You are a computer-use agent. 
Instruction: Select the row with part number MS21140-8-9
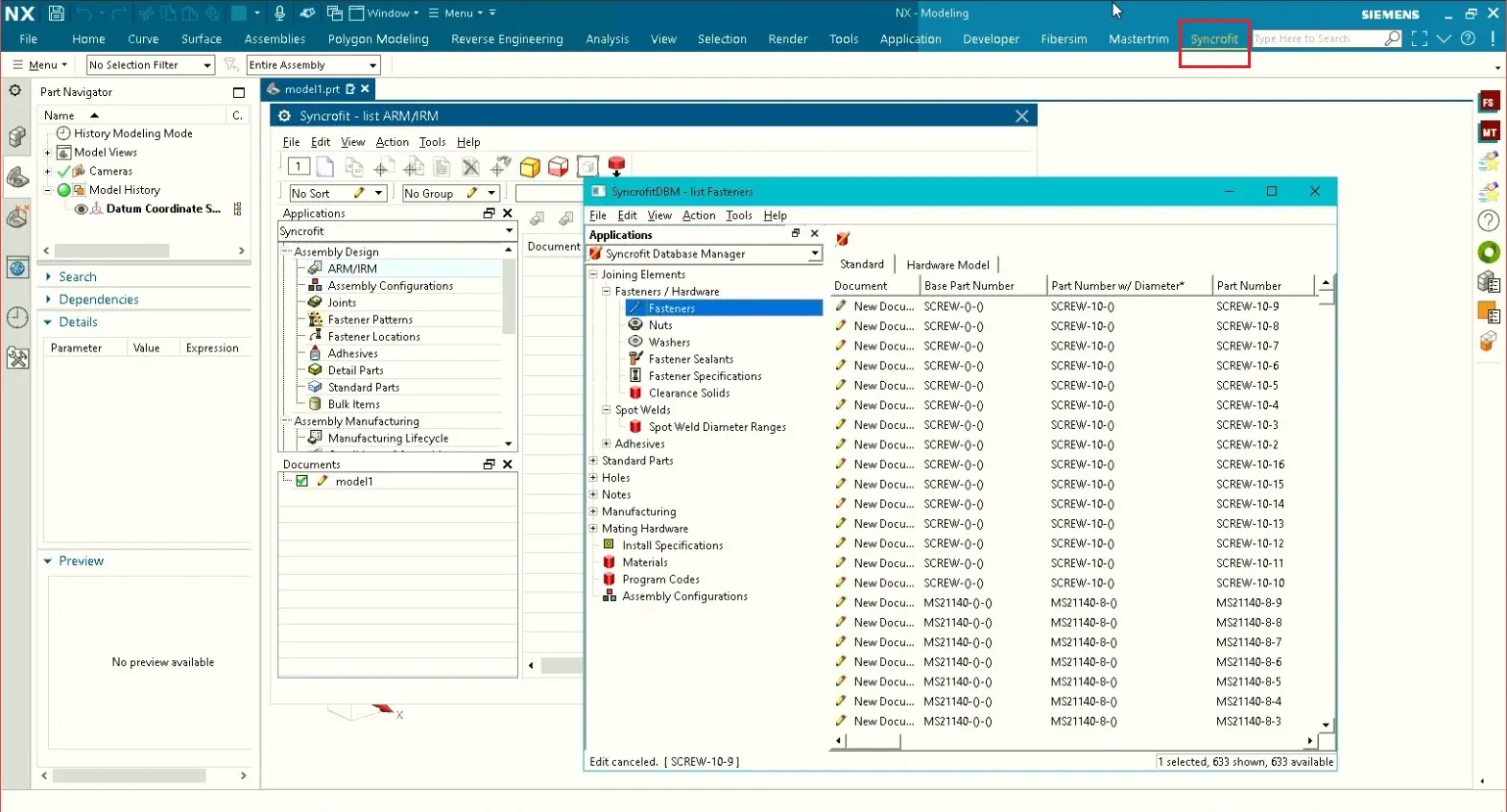(1074, 603)
